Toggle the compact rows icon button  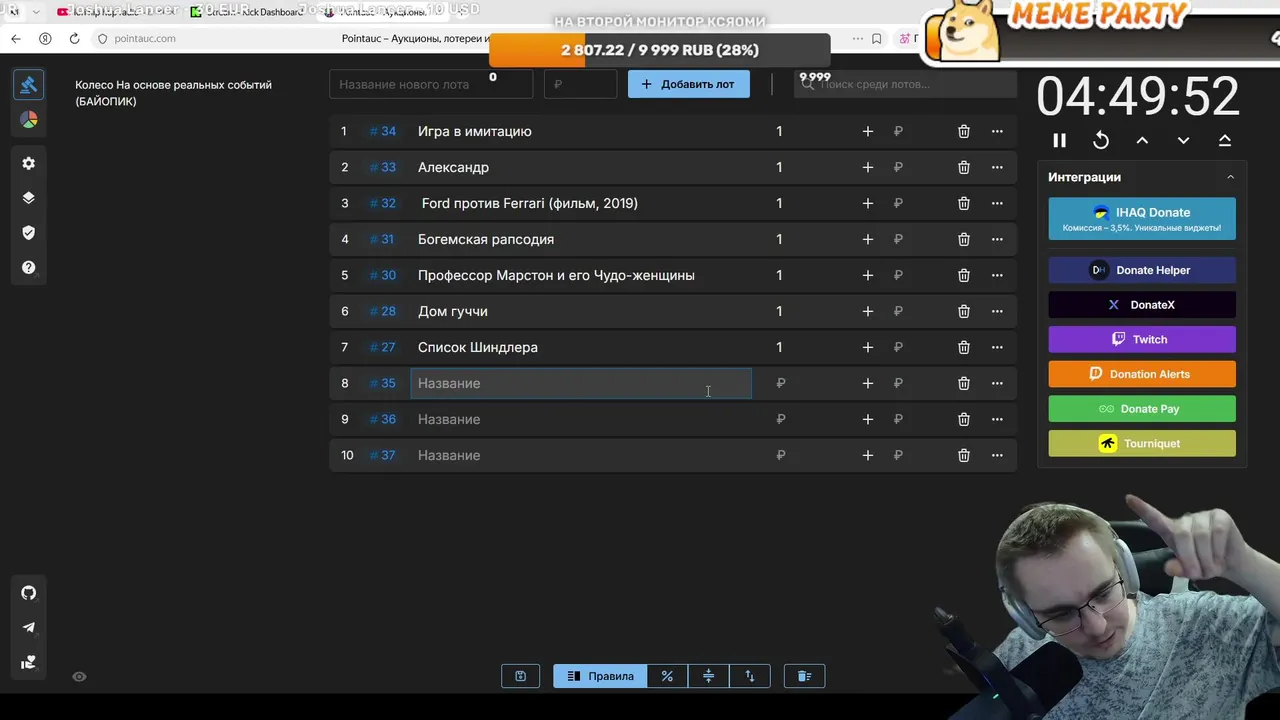pos(708,676)
